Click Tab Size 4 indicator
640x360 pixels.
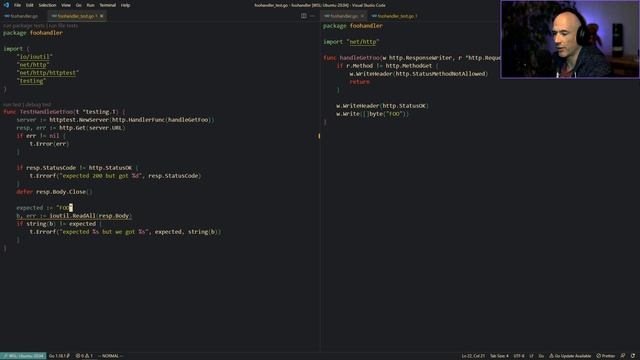499,356
